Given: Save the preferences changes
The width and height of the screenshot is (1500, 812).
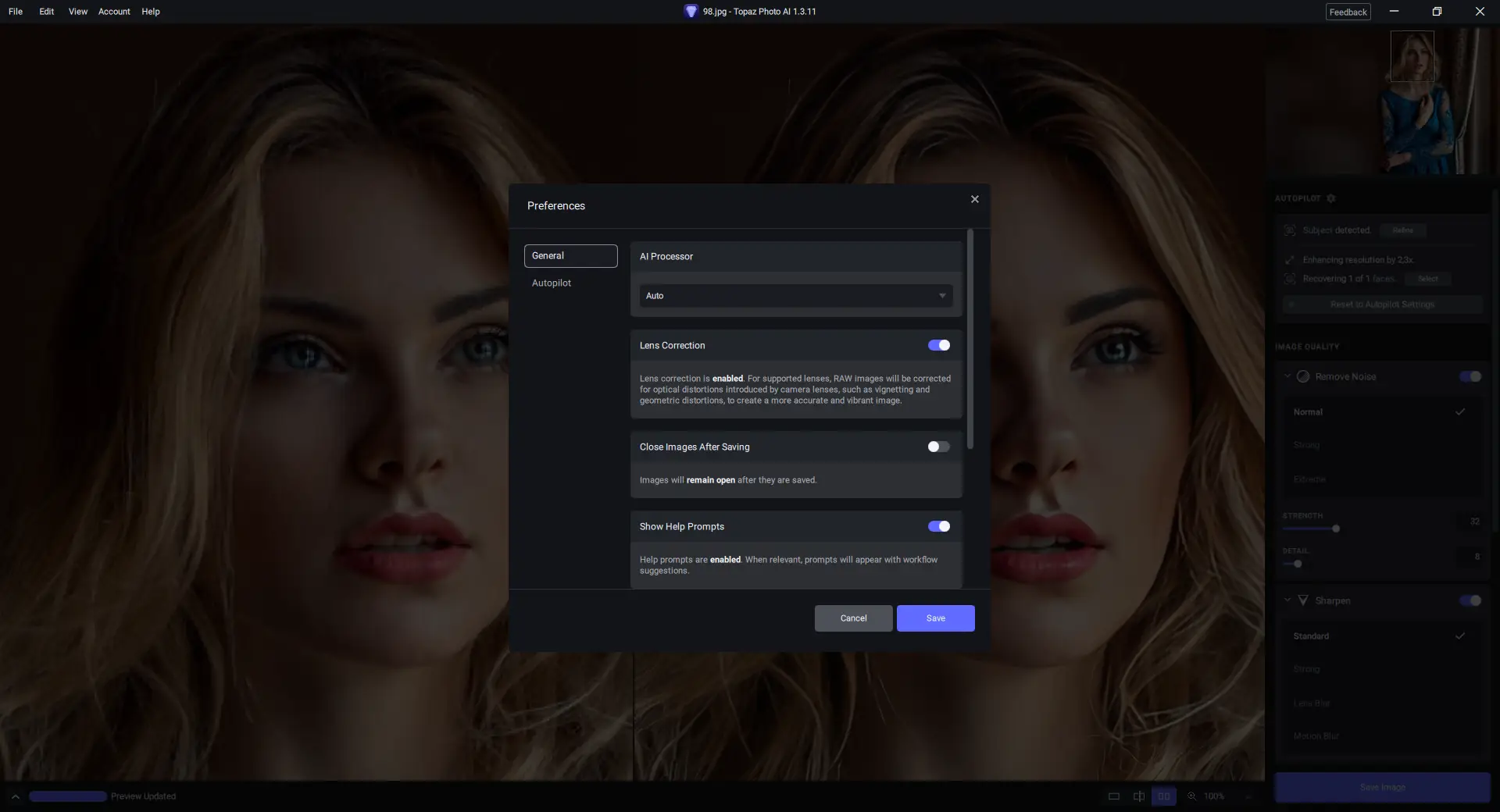Looking at the screenshot, I should point(935,618).
